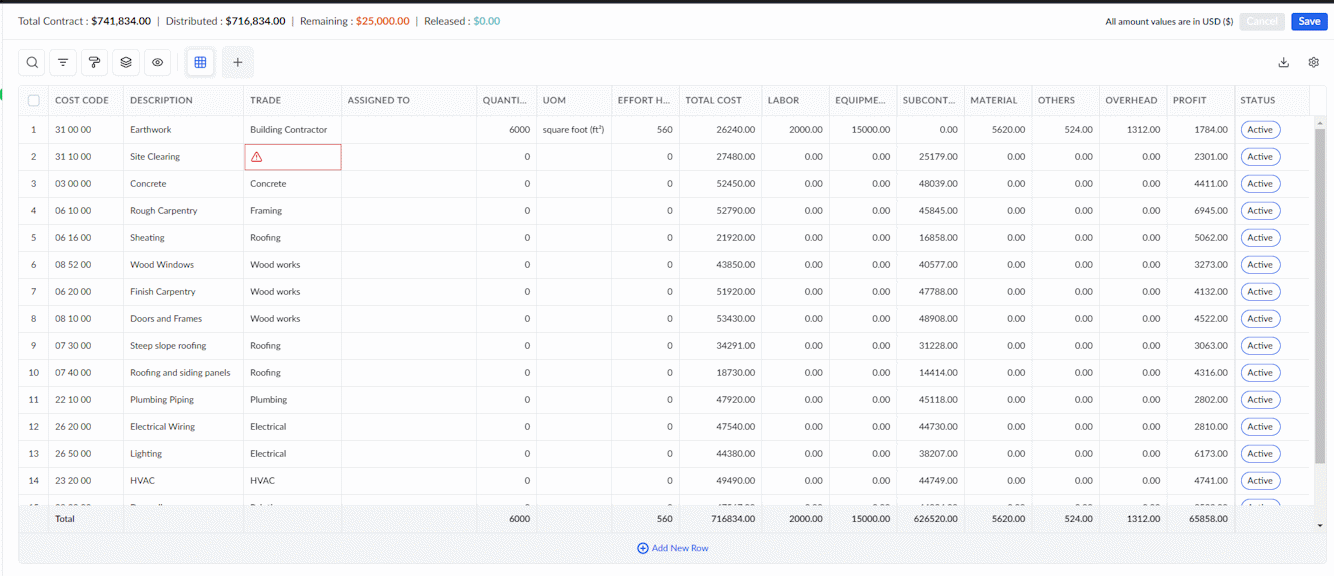The height and width of the screenshot is (576, 1334).
Task: Open the Framing trade cell for Rough Carpentry
Action: point(292,211)
